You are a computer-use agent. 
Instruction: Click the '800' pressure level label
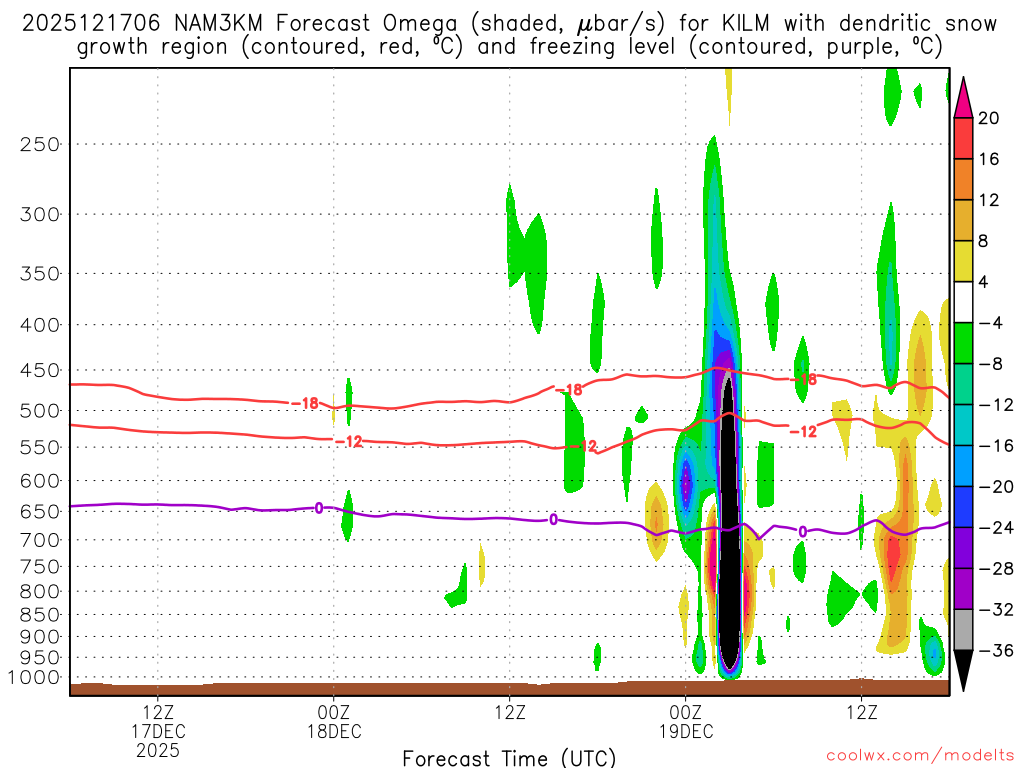40,592
